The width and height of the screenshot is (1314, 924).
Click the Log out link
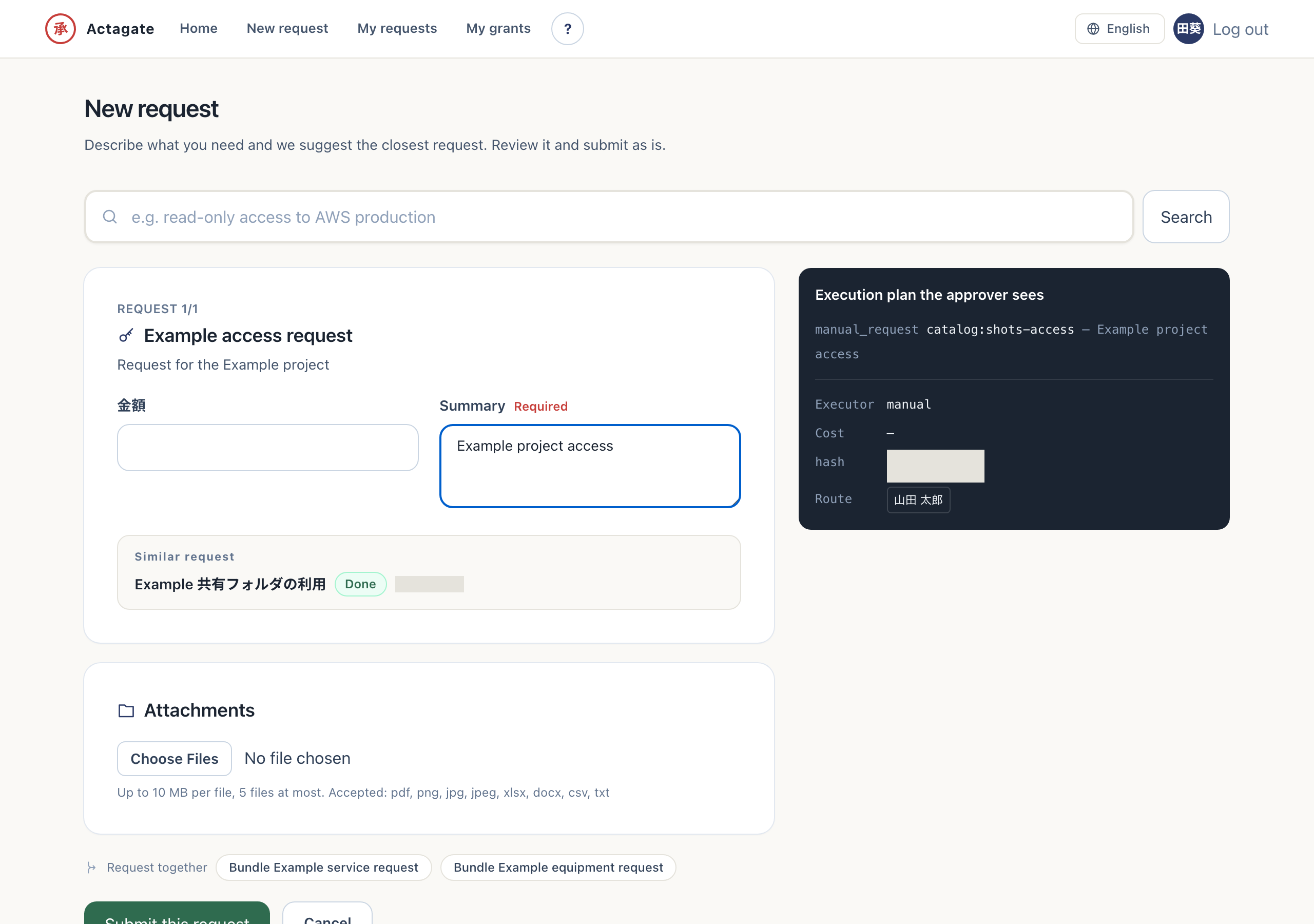point(1240,29)
